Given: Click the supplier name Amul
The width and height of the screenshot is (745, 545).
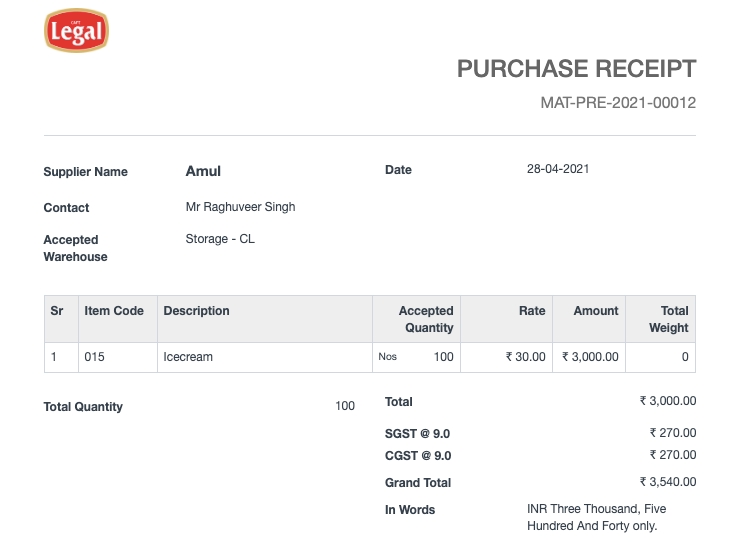Looking at the screenshot, I should click(x=203, y=171).
